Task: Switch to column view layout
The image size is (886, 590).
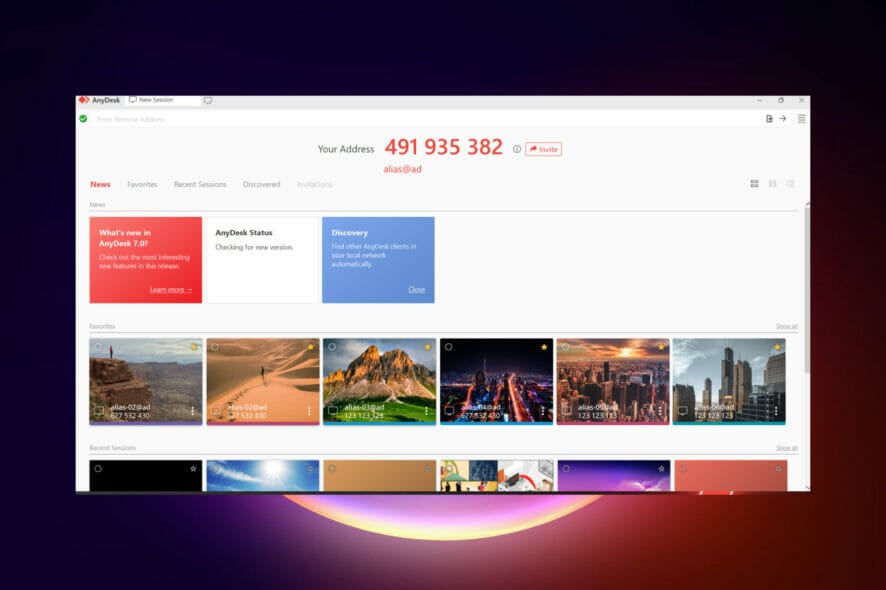Action: [772, 184]
